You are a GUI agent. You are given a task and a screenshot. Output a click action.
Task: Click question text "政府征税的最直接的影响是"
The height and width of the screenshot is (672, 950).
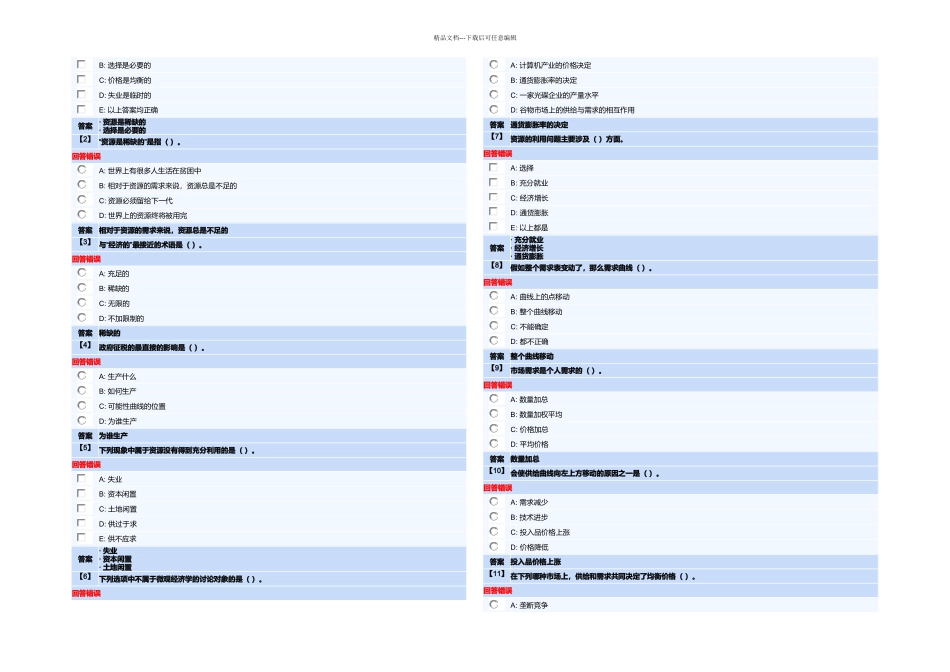pyautogui.click(x=142, y=348)
